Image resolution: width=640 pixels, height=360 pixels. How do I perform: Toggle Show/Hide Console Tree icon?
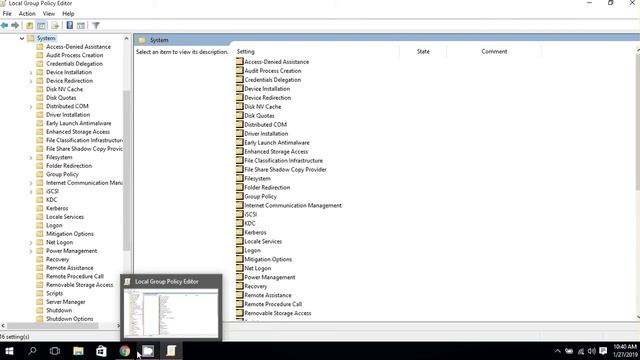(41, 26)
